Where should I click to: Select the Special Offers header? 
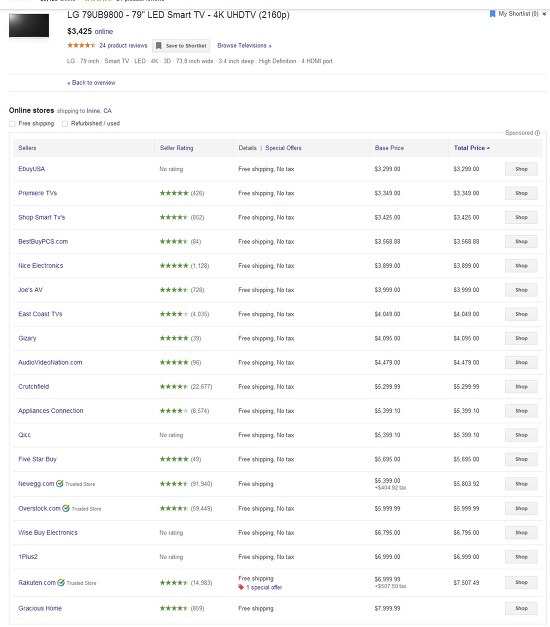(283, 148)
